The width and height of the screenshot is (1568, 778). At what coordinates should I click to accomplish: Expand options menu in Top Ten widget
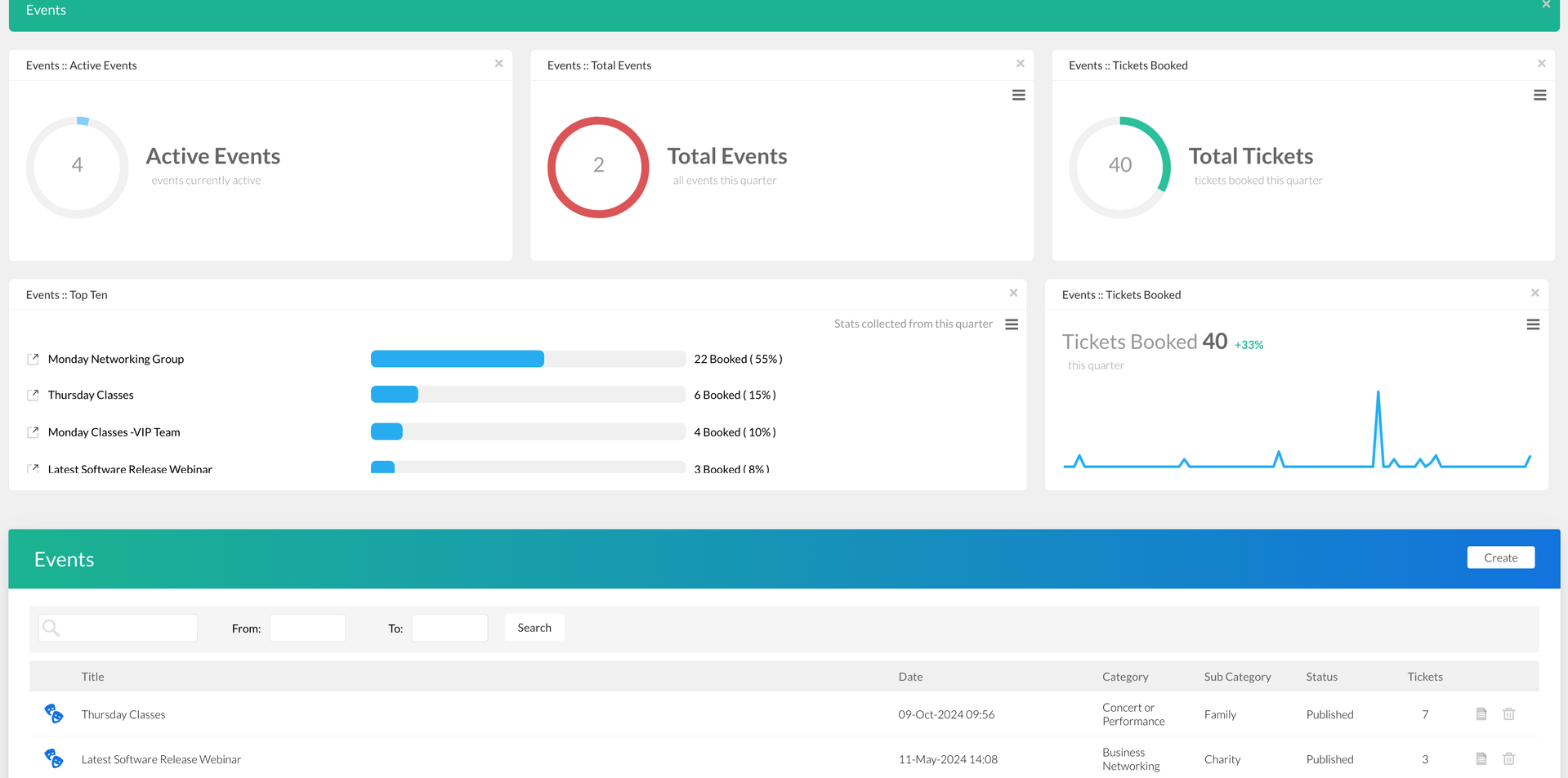(x=1011, y=324)
